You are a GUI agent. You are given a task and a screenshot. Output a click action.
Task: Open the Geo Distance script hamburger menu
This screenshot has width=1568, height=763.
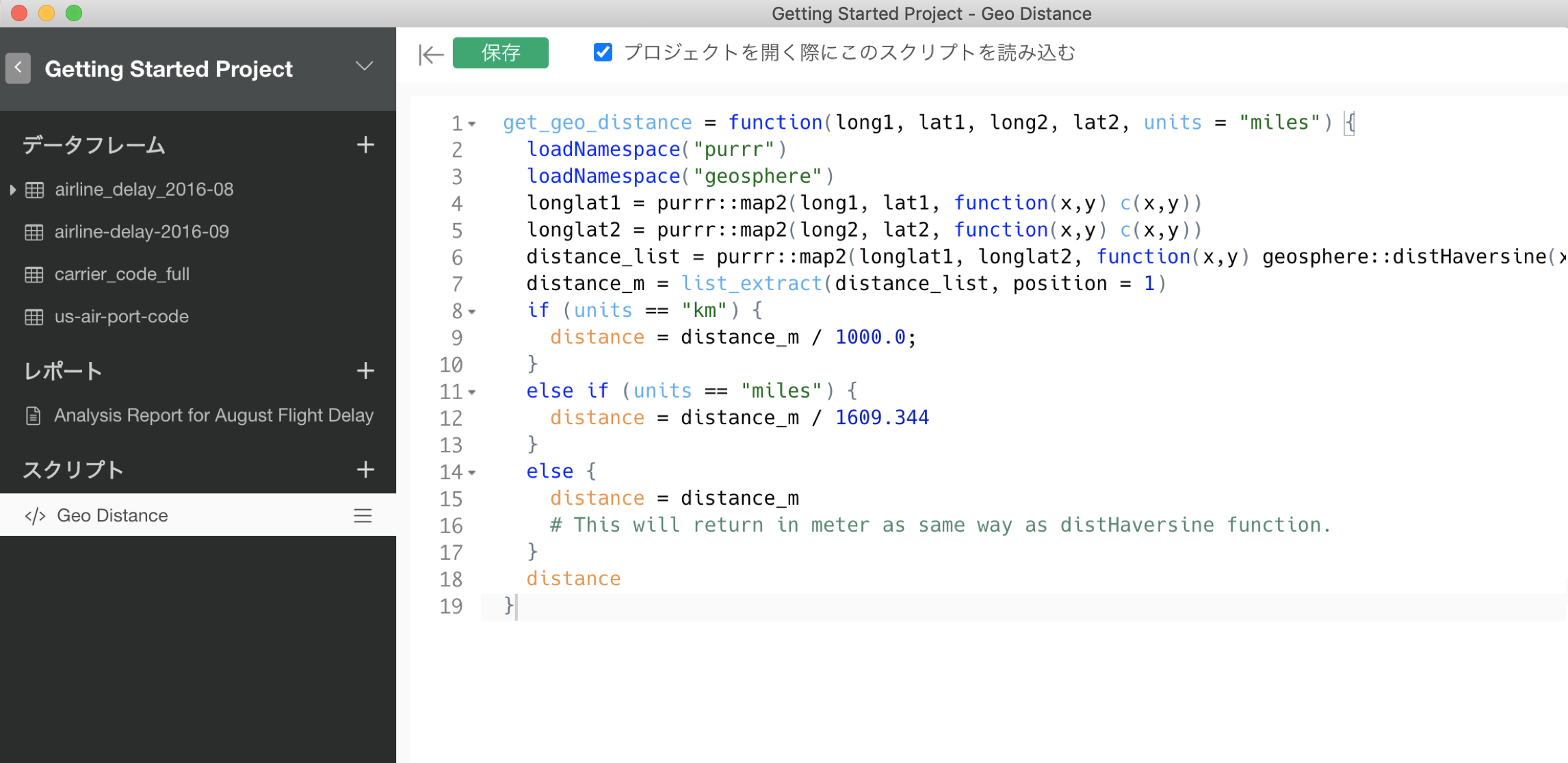click(363, 515)
